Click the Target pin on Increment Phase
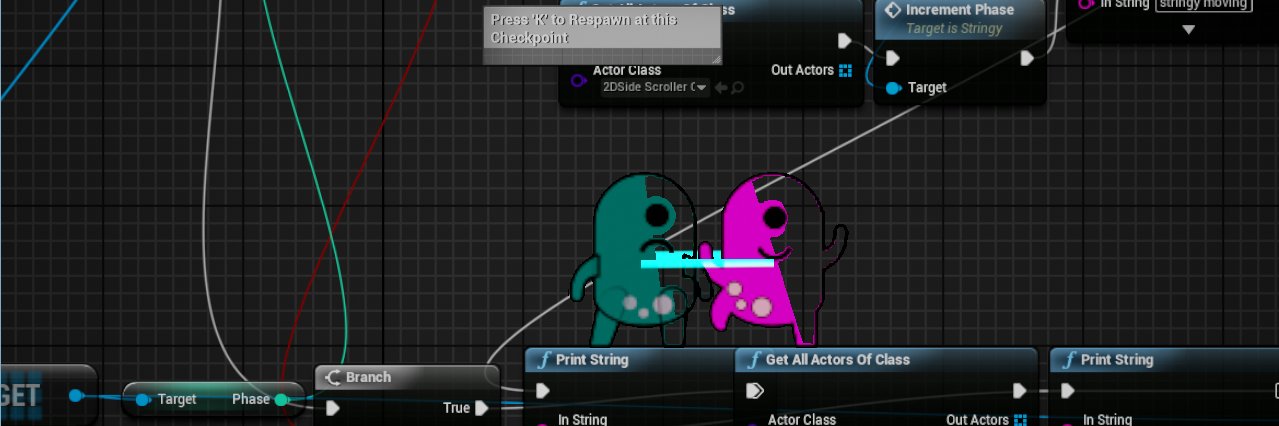This screenshot has height=426, width=1279. [893, 88]
